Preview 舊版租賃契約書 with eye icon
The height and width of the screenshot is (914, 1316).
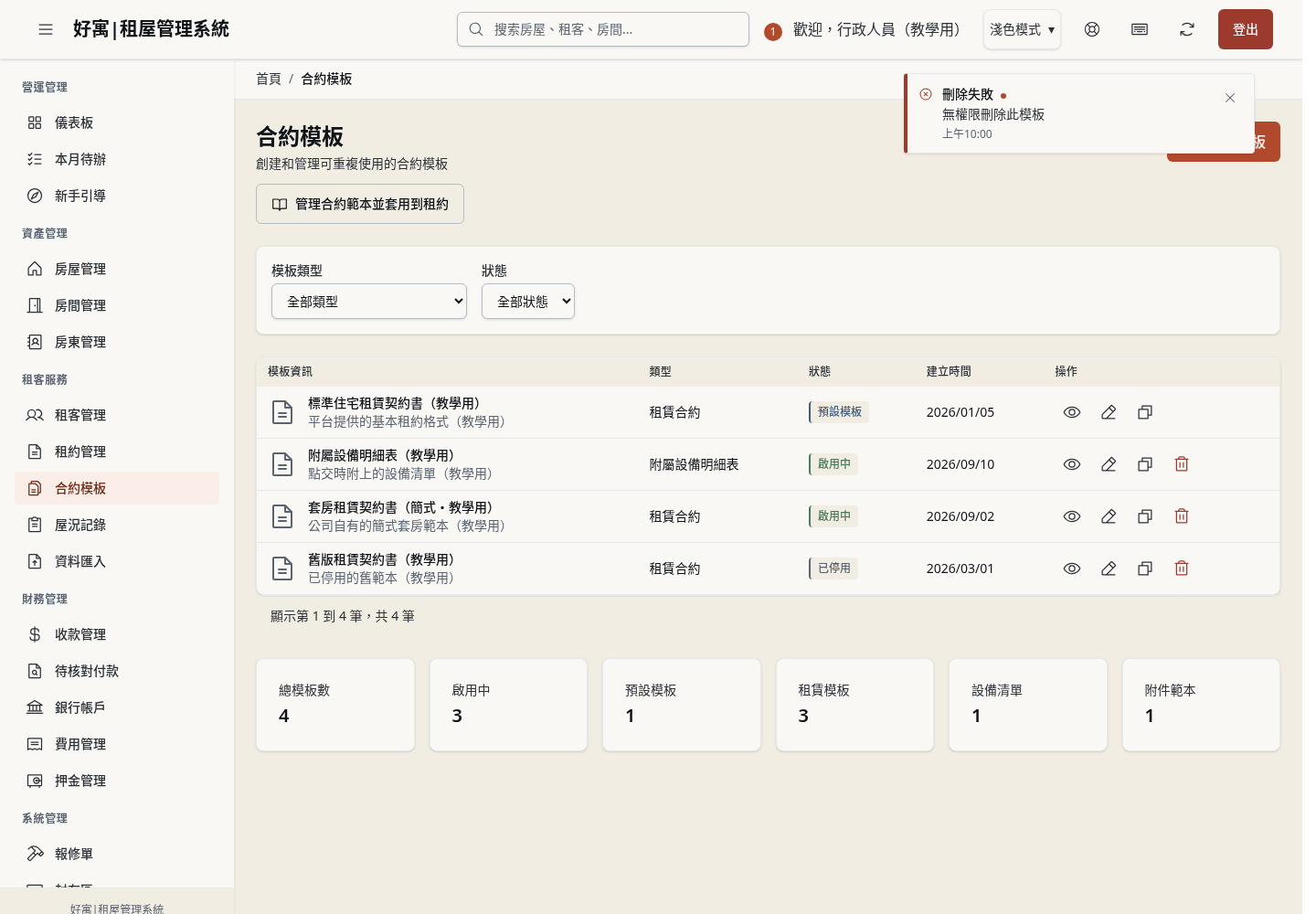click(x=1072, y=569)
